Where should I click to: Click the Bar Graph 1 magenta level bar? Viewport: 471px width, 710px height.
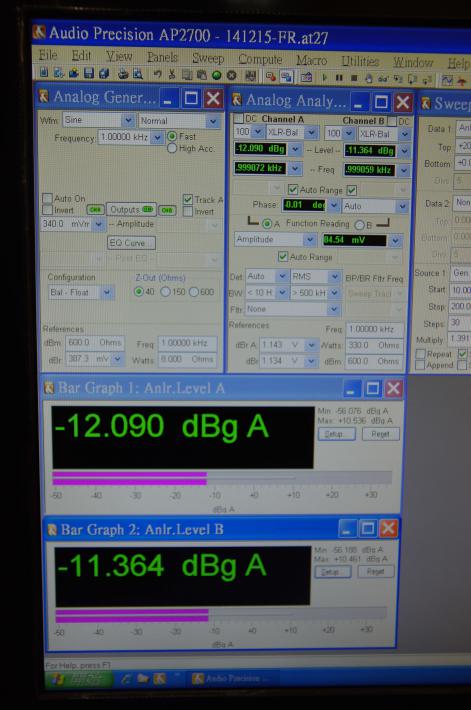(130, 478)
